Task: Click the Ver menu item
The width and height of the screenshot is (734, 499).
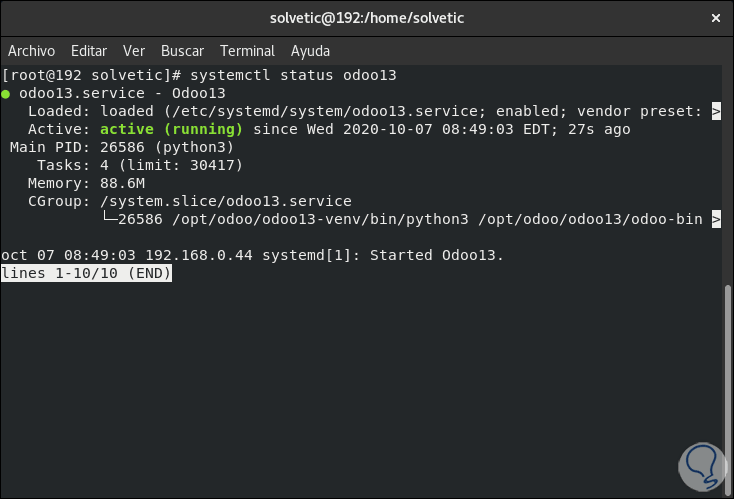Action: [134, 50]
